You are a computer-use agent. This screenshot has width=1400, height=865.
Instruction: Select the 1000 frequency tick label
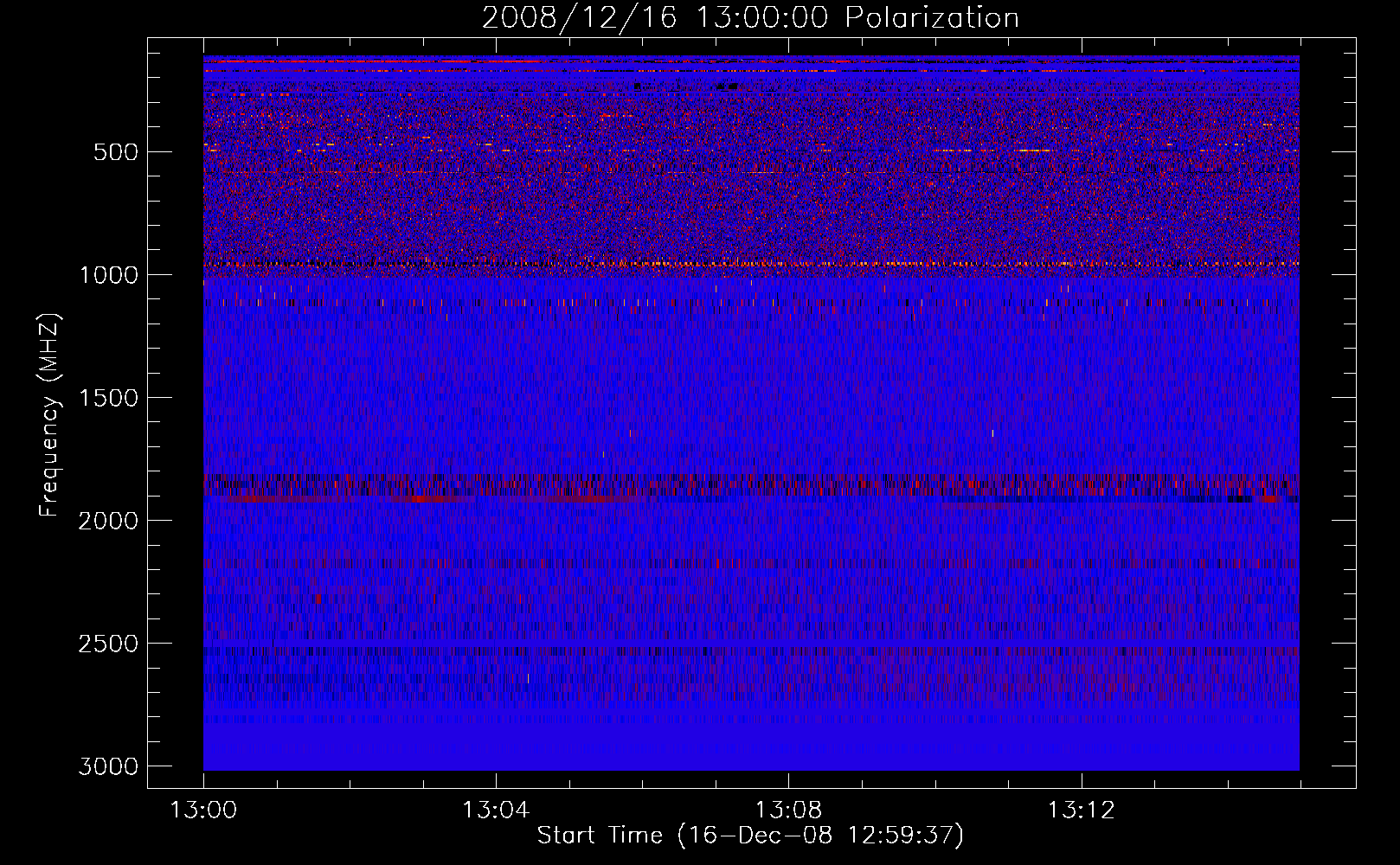tap(108, 275)
